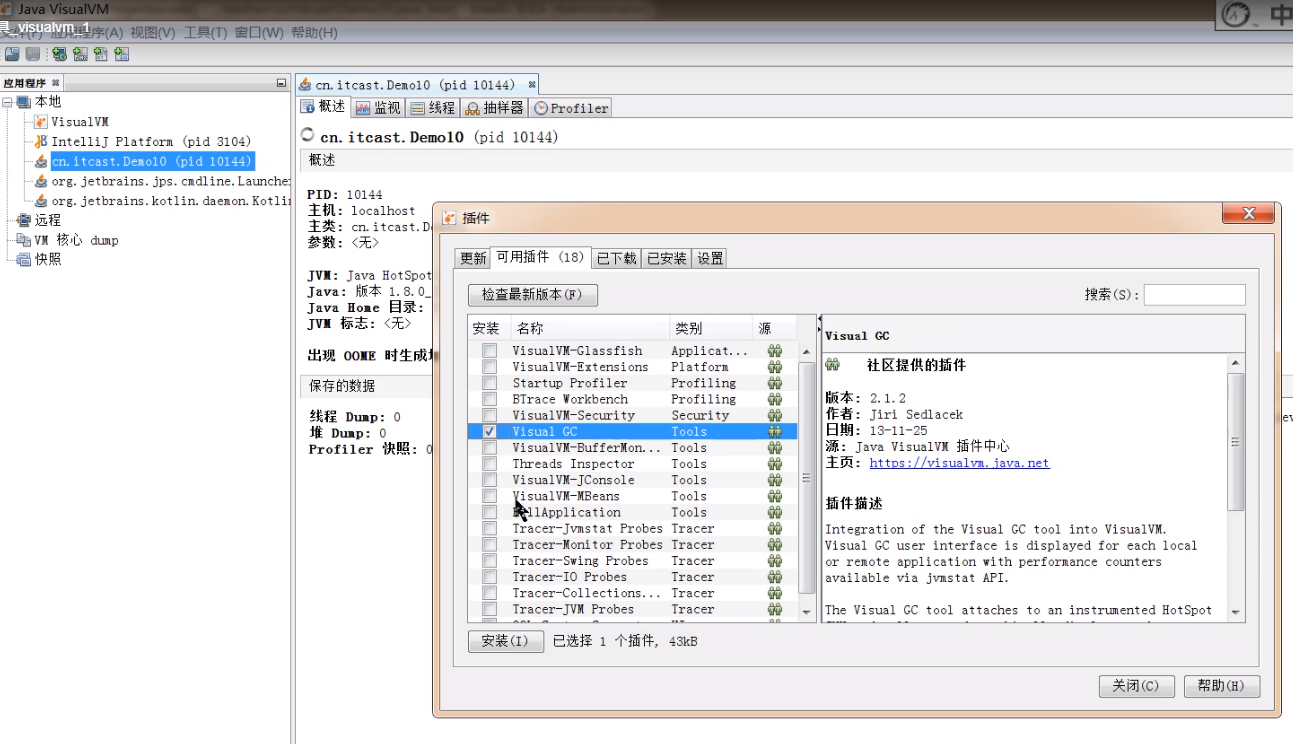
Task: Open the 监视 monitor tab
Action: [378, 107]
